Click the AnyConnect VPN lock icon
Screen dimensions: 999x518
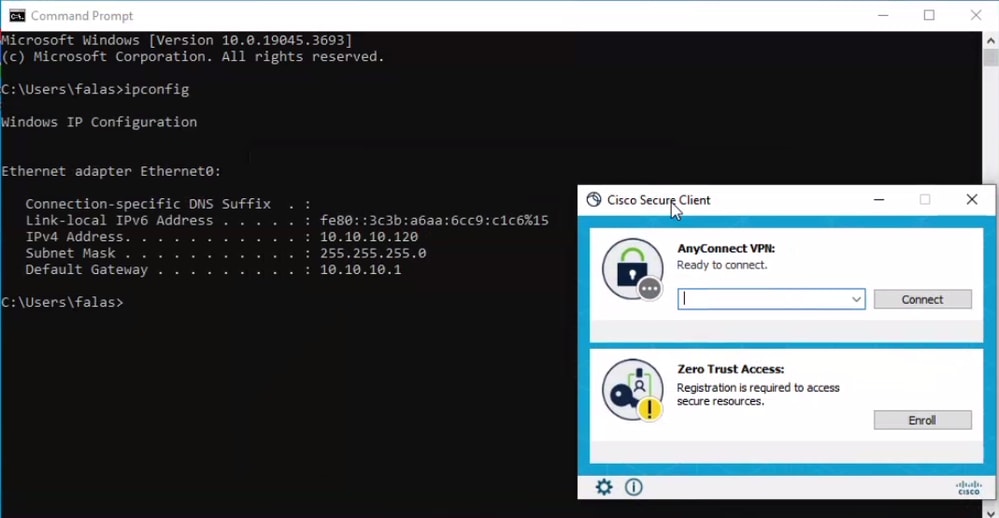[x=633, y=269]
